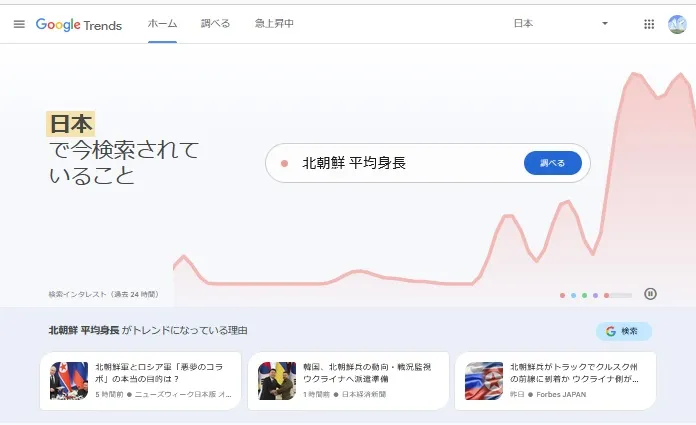Click the blue 調べる button
Viewport: 696px width, 425px height.
pos(553,163)
